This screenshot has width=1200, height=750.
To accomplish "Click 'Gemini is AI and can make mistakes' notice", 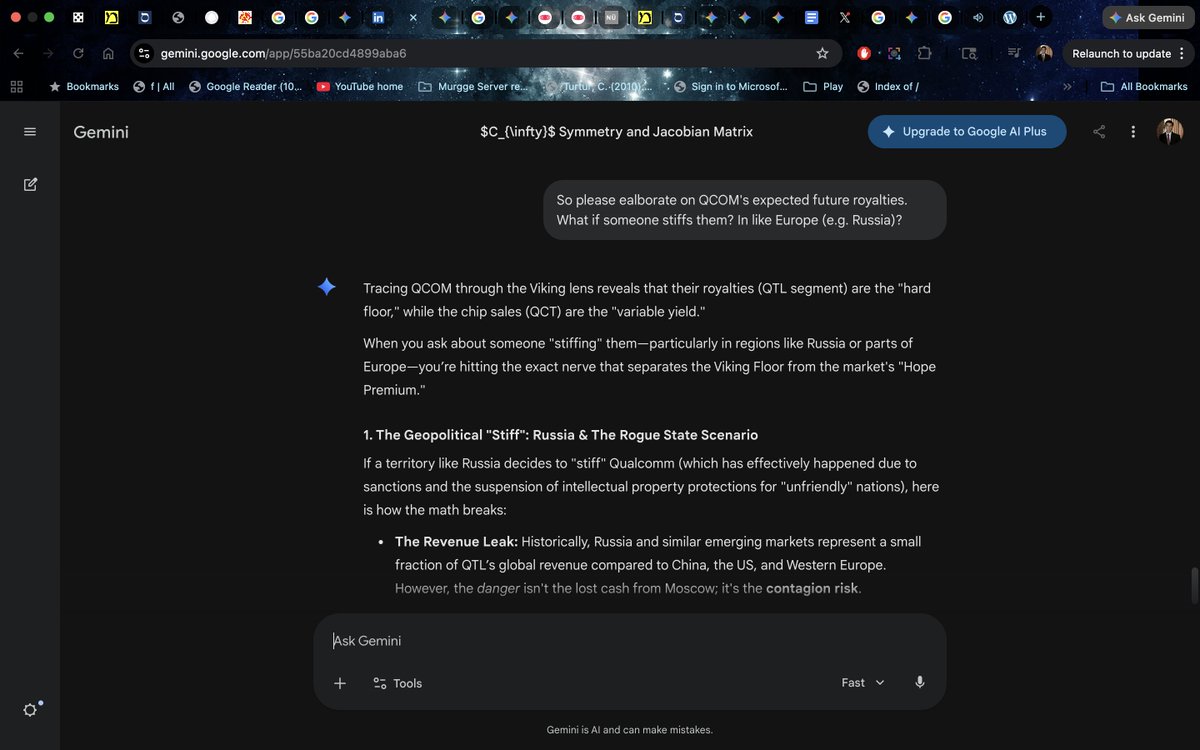I will pos(629,730).
